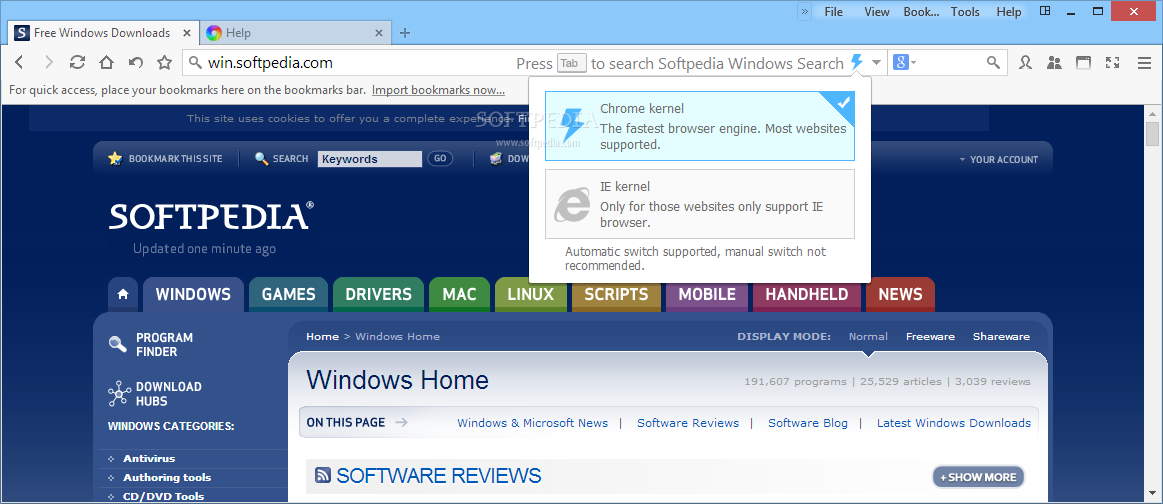1163x504 pixels.
Task: Open the Google search engine selector
Action: coord(905,63)
